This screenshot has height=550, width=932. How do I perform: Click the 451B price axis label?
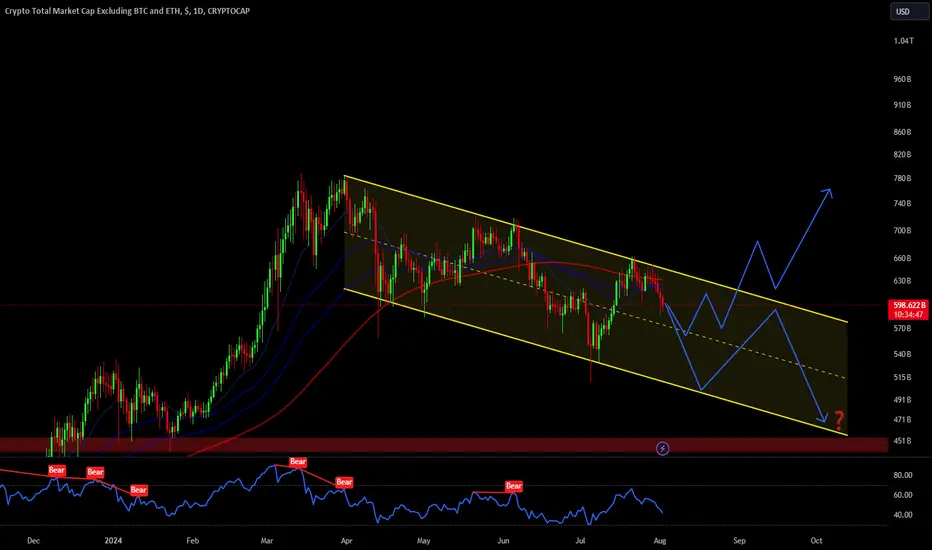902,441
